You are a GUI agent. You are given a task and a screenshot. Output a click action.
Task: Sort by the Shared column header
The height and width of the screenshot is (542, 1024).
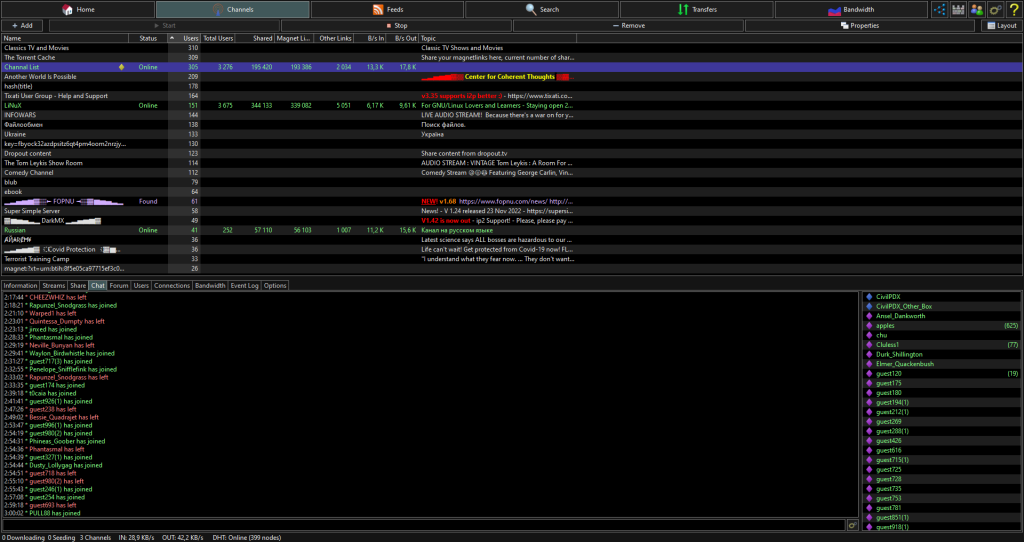point(255,39)
